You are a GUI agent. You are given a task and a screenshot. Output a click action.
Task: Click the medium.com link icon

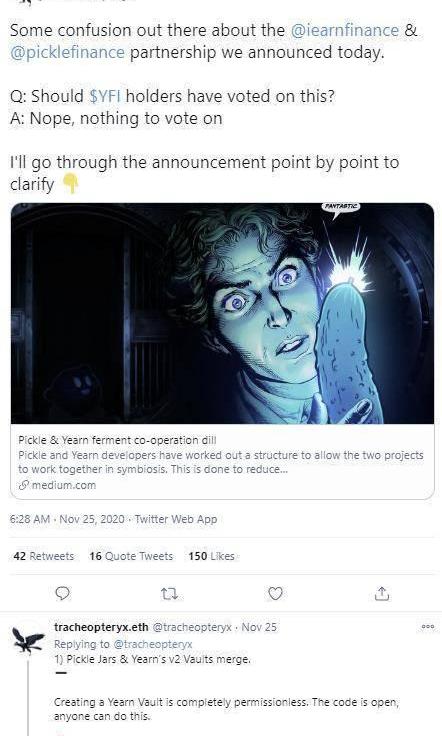point(24,485)
